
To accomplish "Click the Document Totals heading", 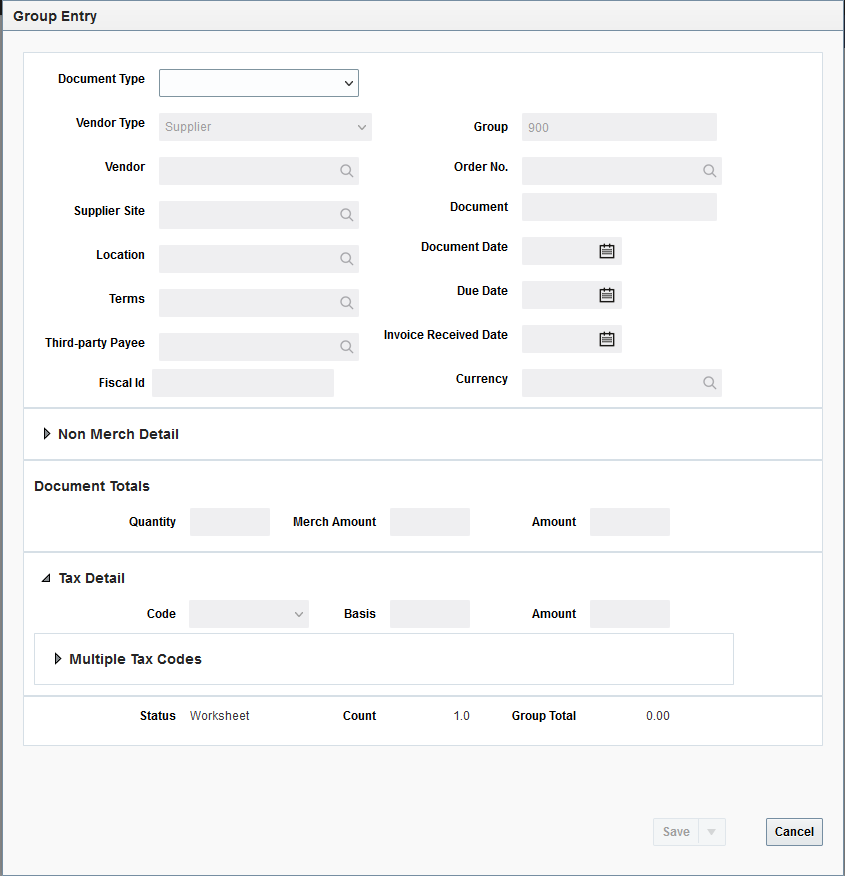I will [x=92, y=486].
